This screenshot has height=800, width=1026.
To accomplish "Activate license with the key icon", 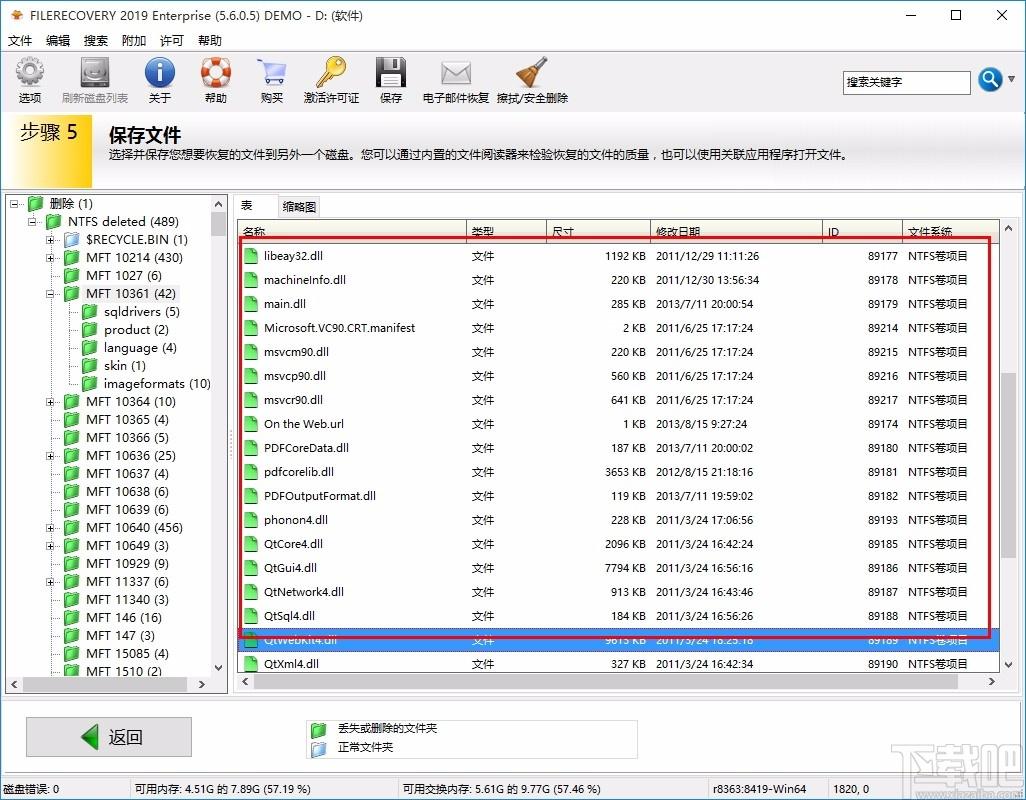I will (x=331, y=80).
